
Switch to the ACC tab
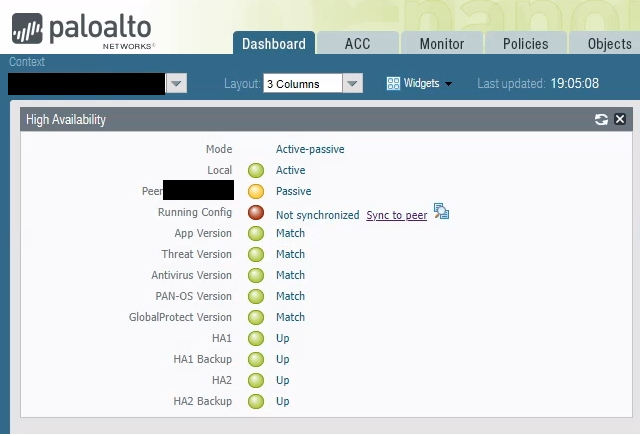(357, 44)
